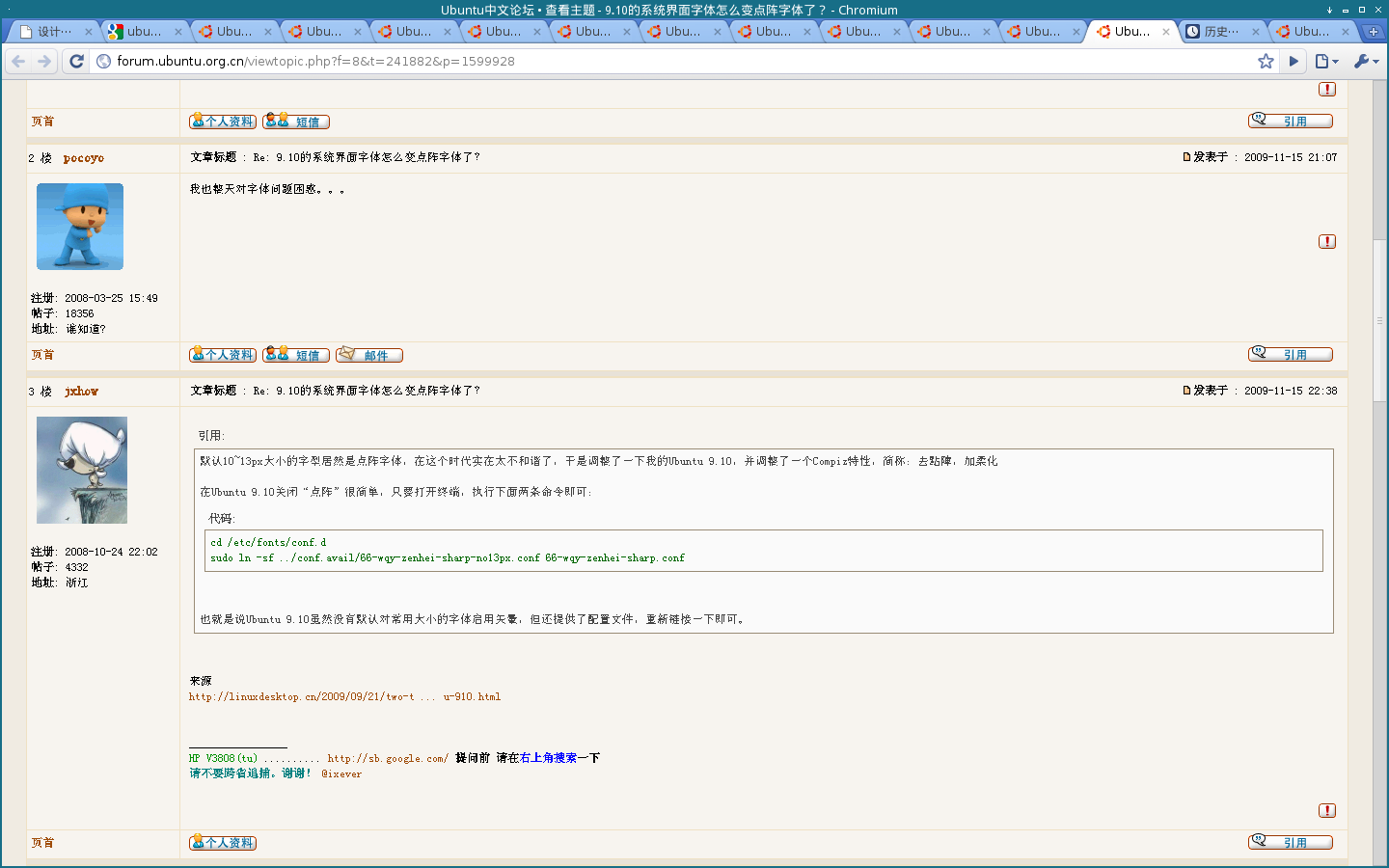Viewport: 1389px width, 868px height.
Task: Click jxhow's post count 4332
Action: [x=77, y=567]
